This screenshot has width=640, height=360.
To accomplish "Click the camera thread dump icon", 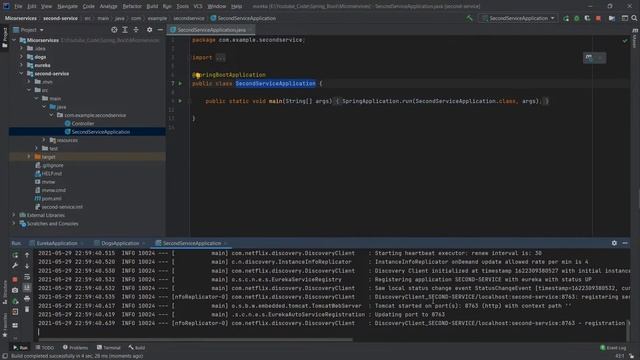I will pyautogui.click(x=15, y=290).
